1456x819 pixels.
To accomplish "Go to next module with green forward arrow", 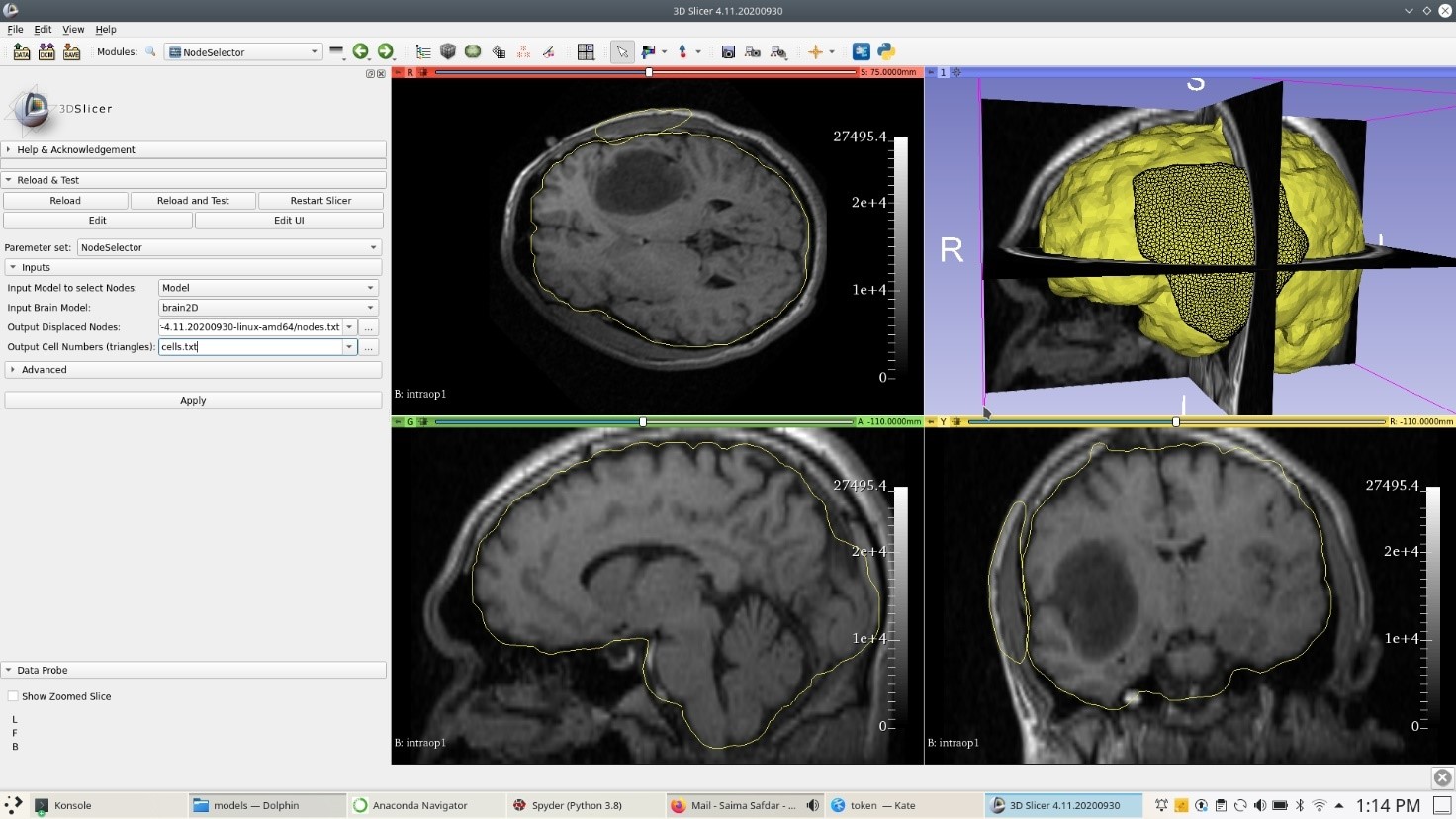I will click(386, 51).
